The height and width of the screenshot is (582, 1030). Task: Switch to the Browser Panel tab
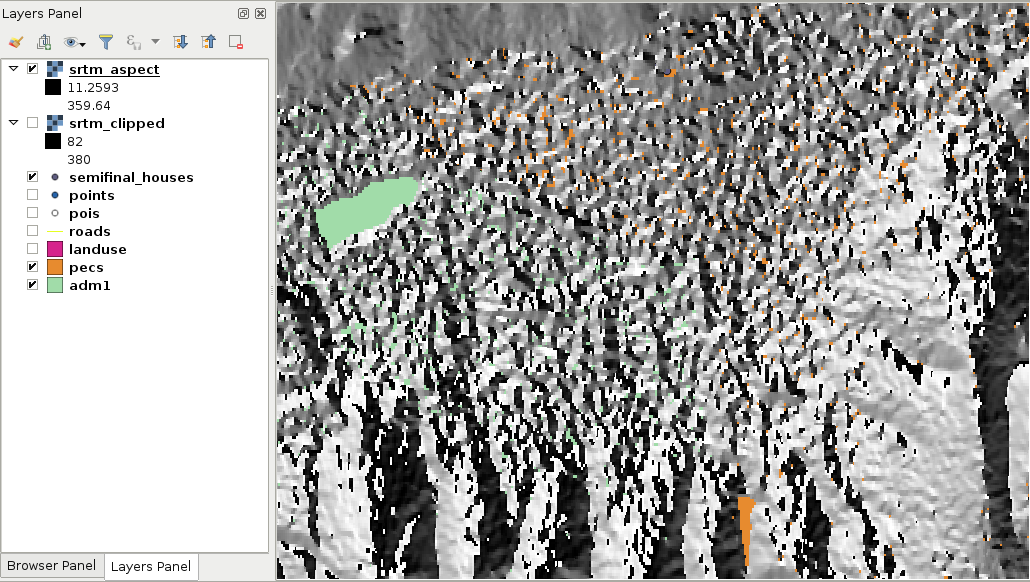[x=52, y=566]
